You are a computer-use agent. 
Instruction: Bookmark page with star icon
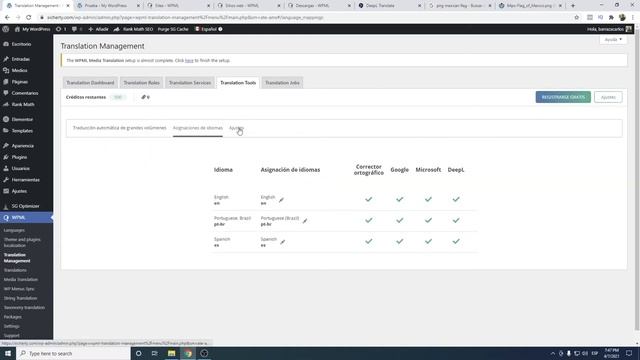click(577, 18)
